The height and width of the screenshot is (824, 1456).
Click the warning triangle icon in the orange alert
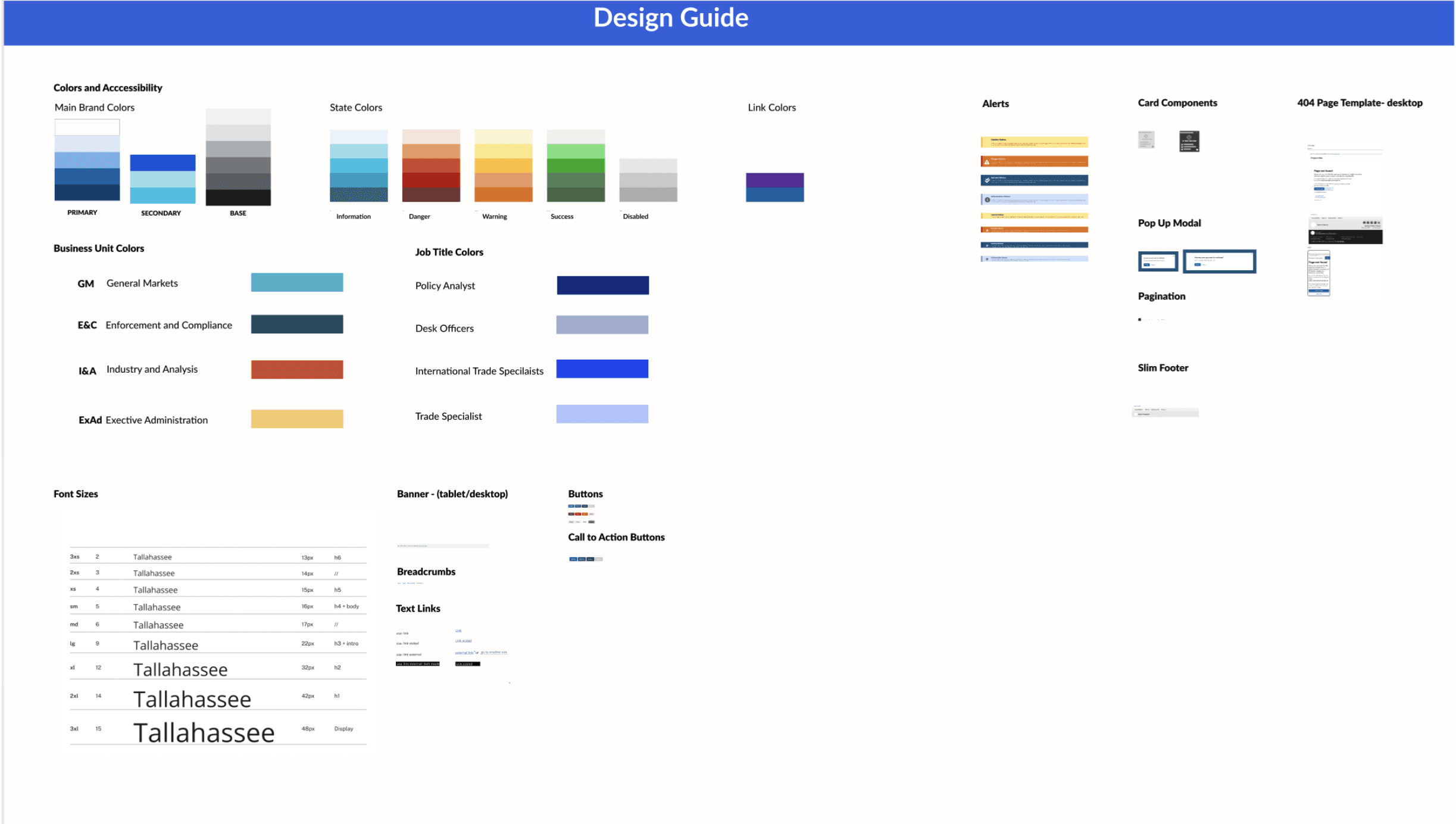[x=986, y=162]
